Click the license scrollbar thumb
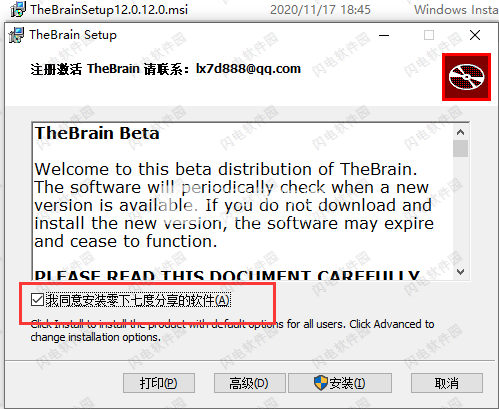This screenshot has width=499, height=409. (461, 148)
